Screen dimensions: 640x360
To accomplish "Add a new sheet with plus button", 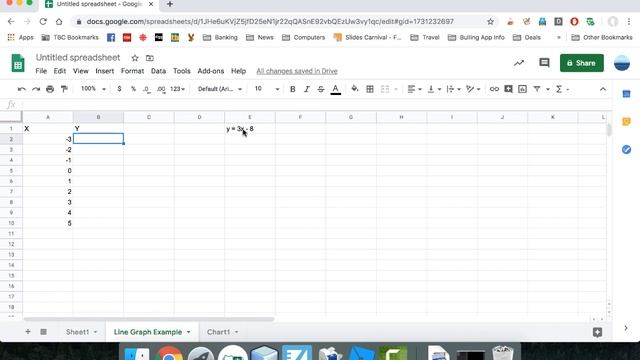I will pos(28,331).
